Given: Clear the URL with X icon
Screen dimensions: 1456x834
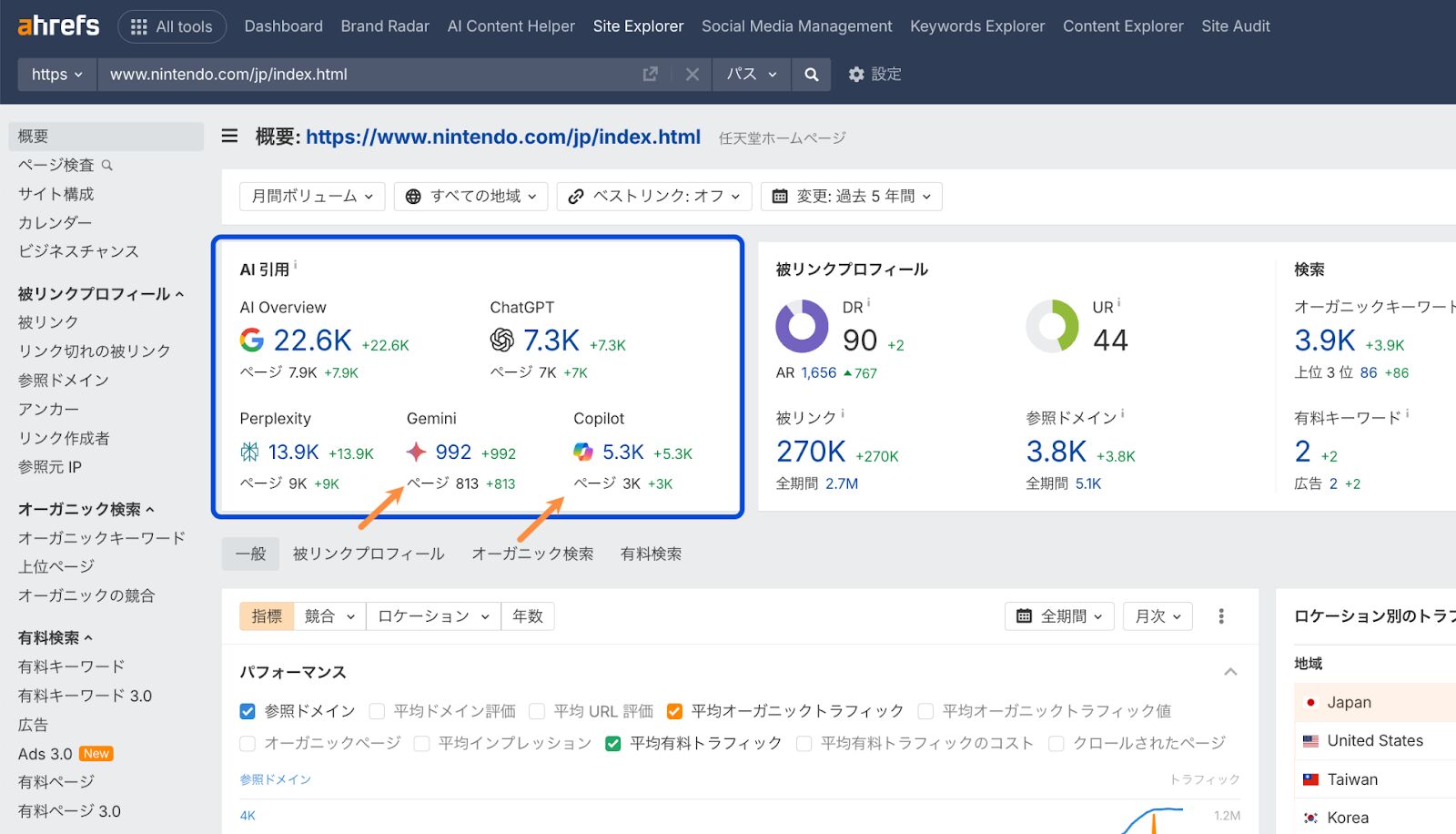Looking at the screenshot, I should pos(693,75).
